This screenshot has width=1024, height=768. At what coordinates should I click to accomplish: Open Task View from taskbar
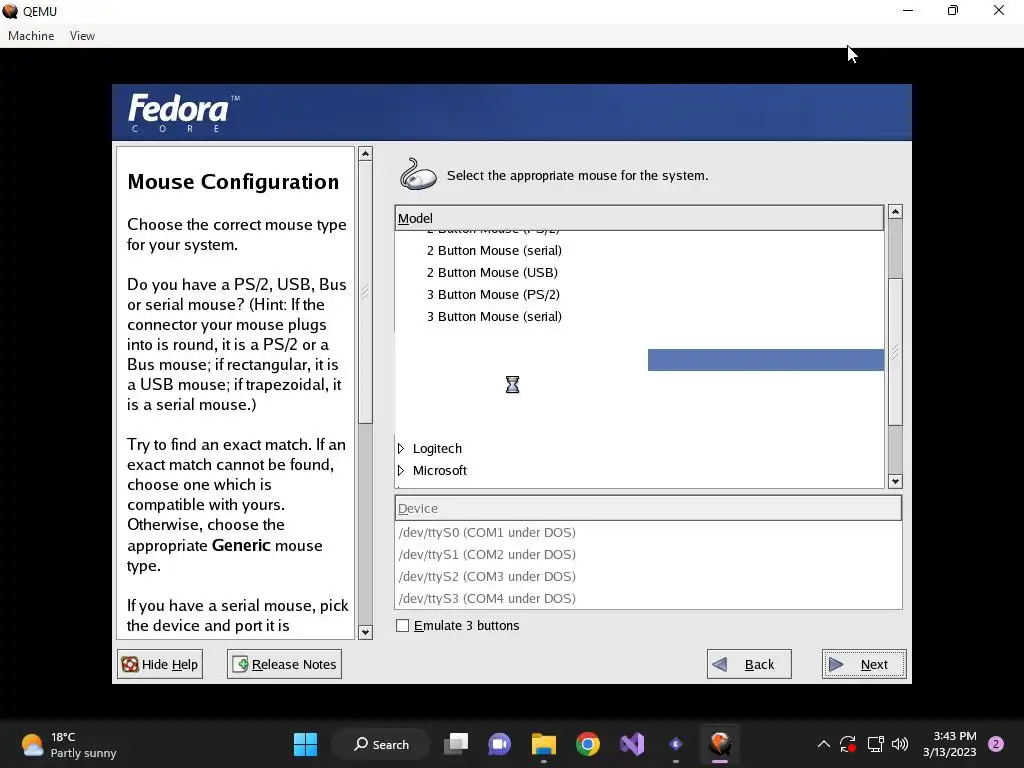click(456, 744)
